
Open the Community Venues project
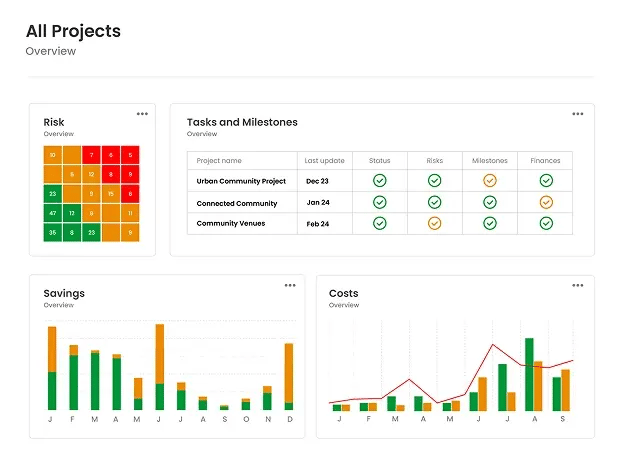230,224
